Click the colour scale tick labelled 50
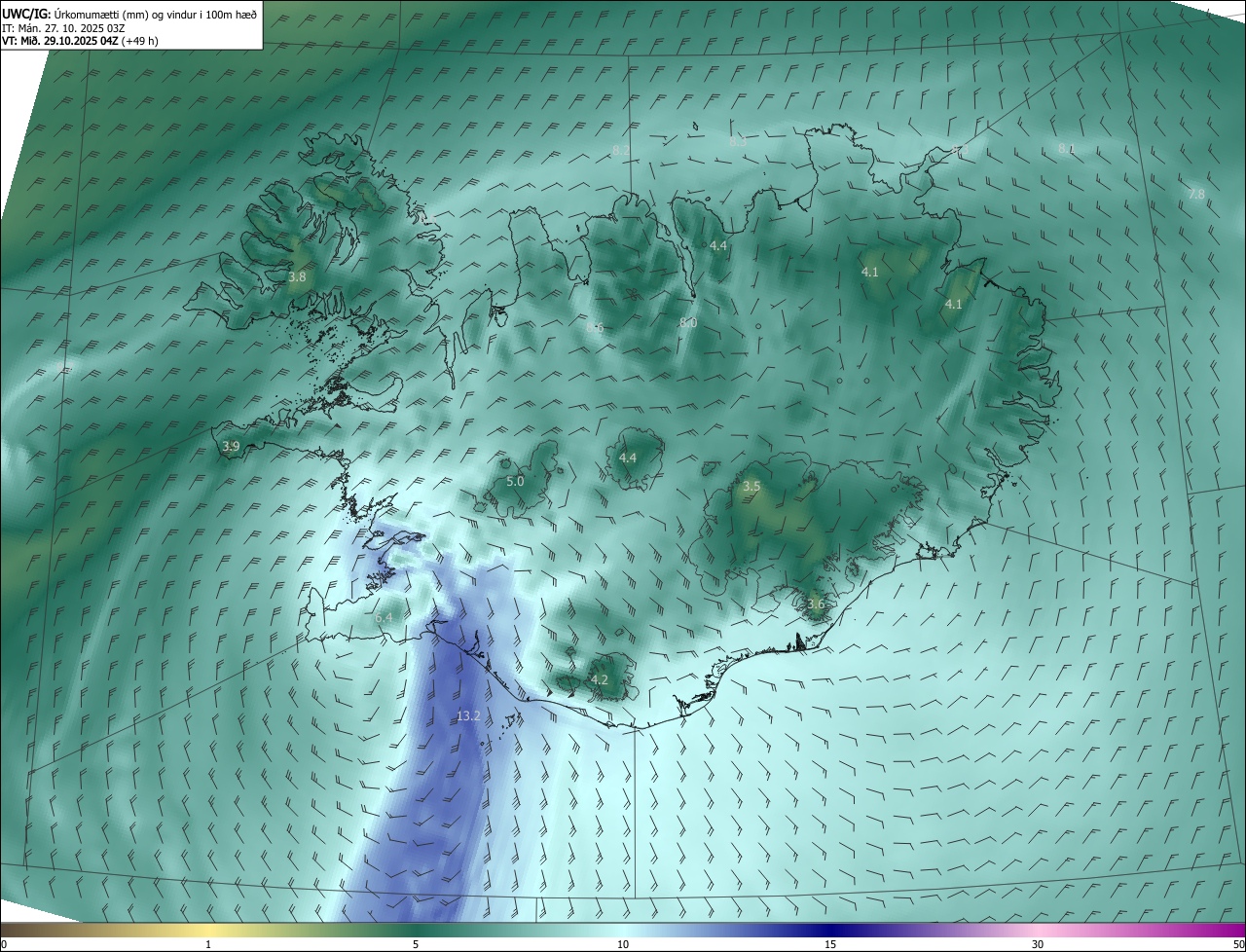This screenshot has height=952, width=1246. pyautogui.click(x=1238, y=944)
